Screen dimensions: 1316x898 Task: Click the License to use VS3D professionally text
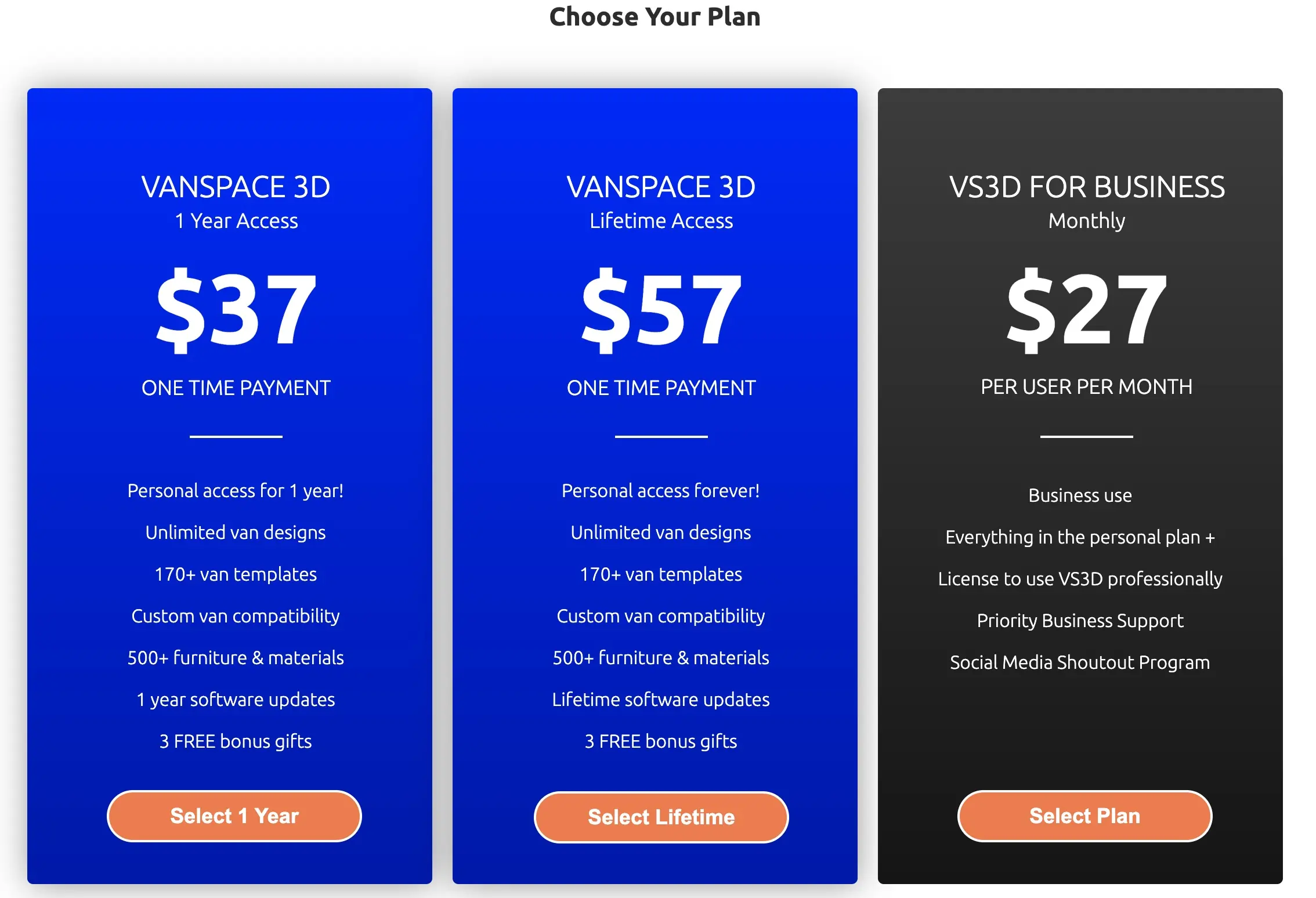1080,578
